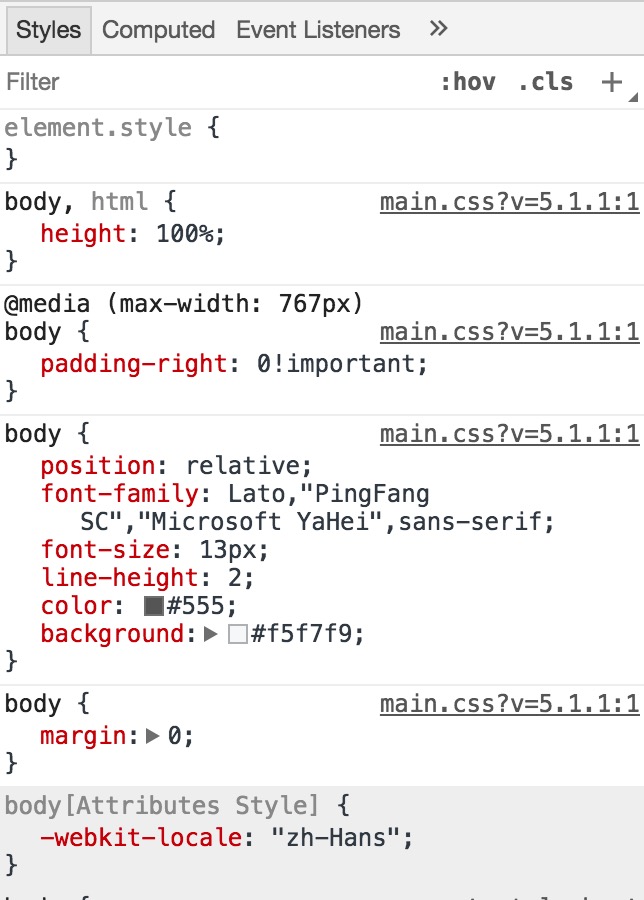Toggle the :hov element state panel
Viewport: 644px width, 900px height.
click(x=467, y=82)
